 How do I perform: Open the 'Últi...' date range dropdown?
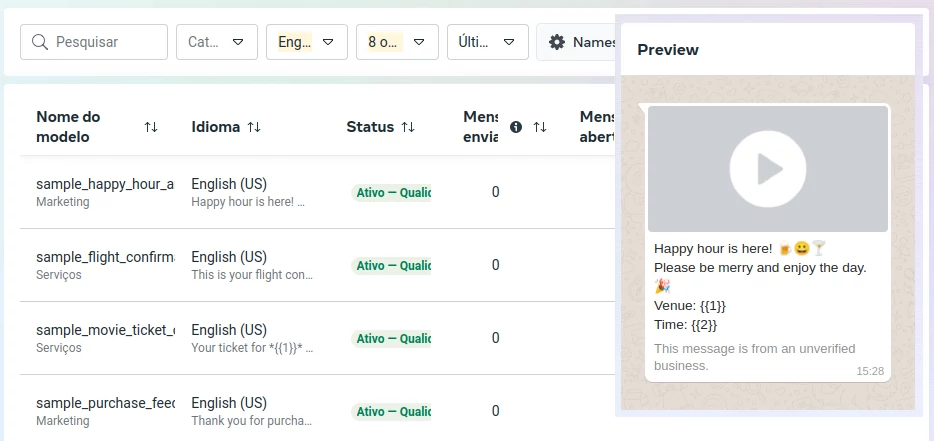(x=487, y=42)
